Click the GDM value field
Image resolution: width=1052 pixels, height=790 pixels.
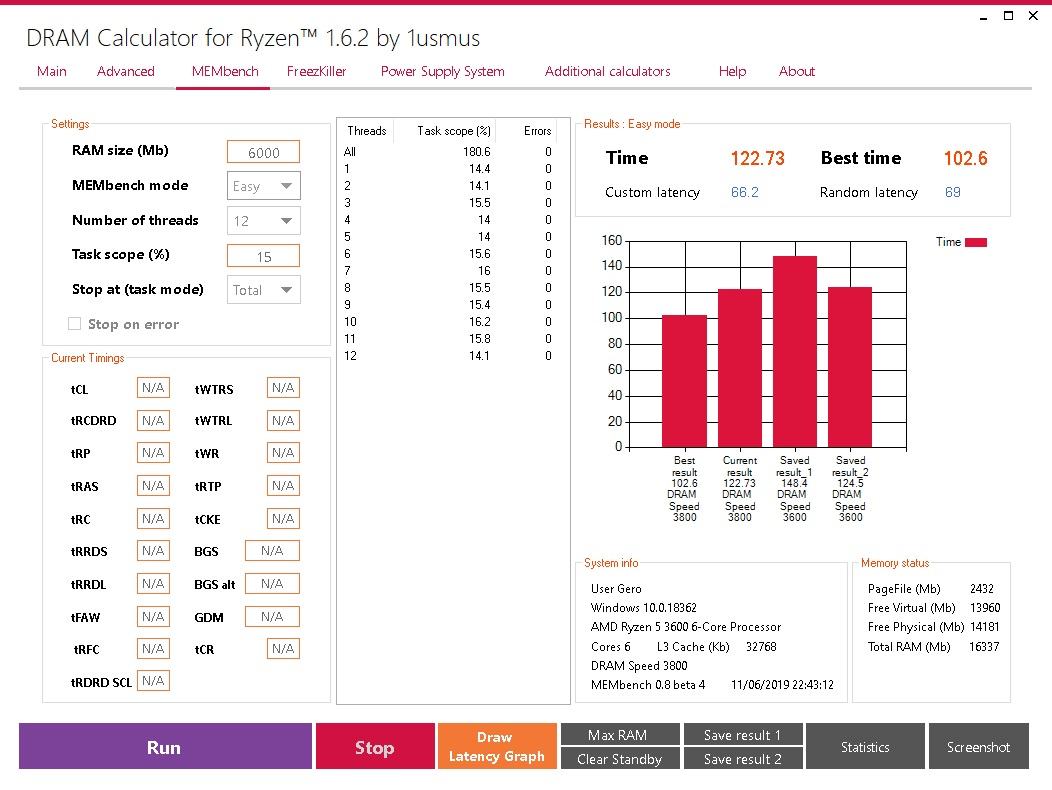pyautogui.click(x=272, y=617)
